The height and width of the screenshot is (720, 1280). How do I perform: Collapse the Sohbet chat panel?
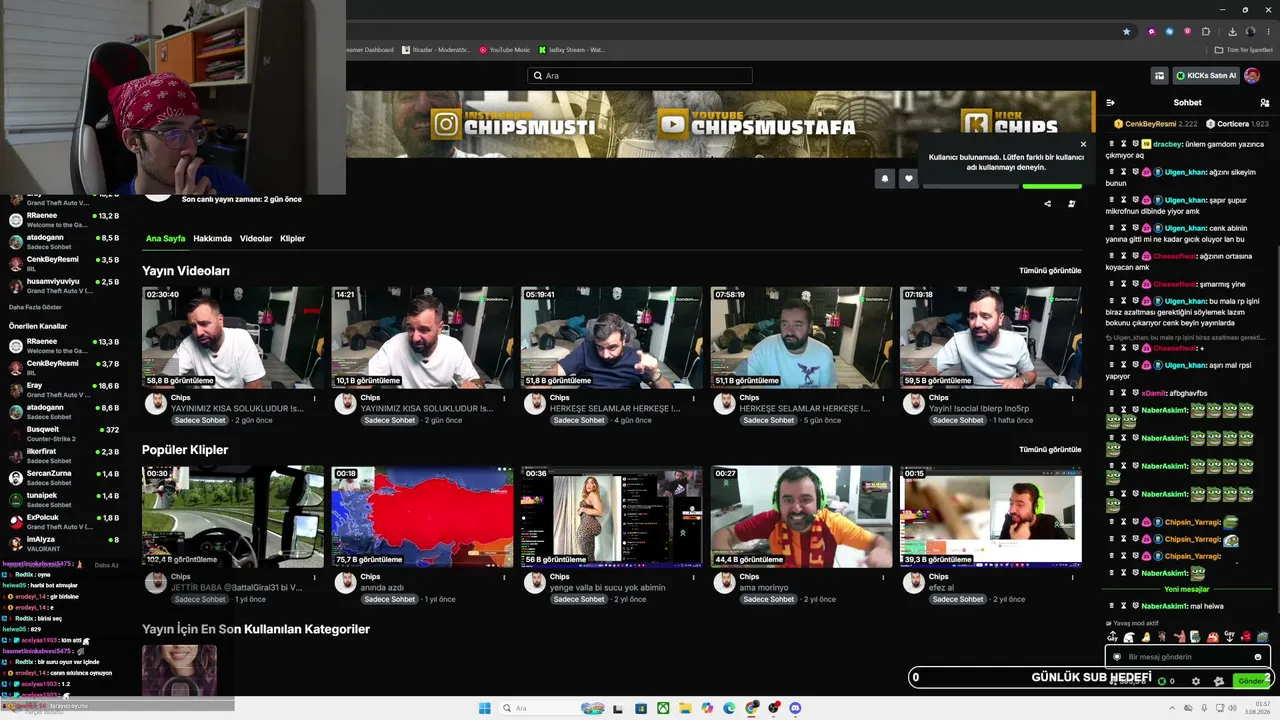1110,103
